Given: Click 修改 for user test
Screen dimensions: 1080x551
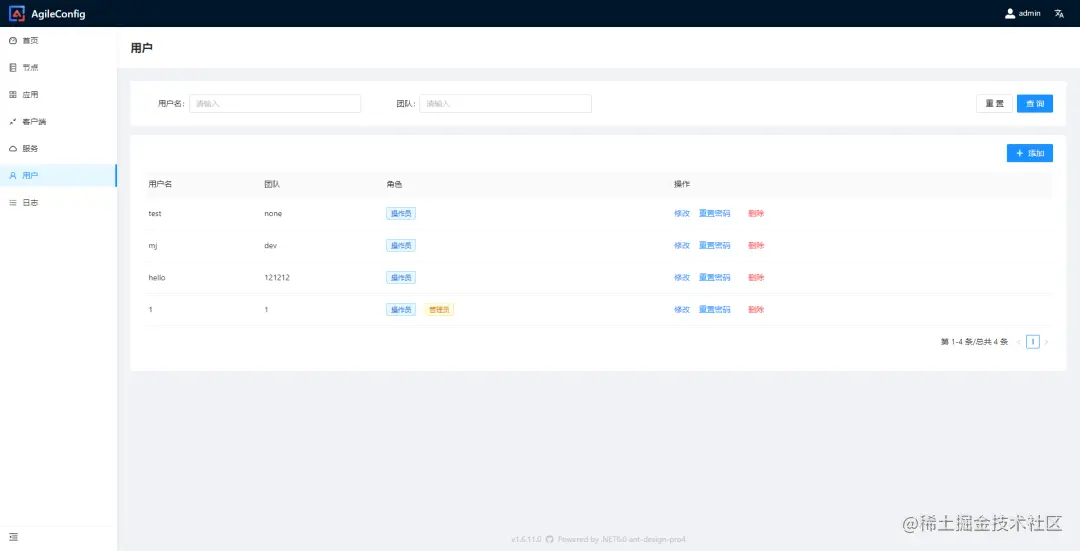Looking at the screenshot, I should (x=682, y=214).
